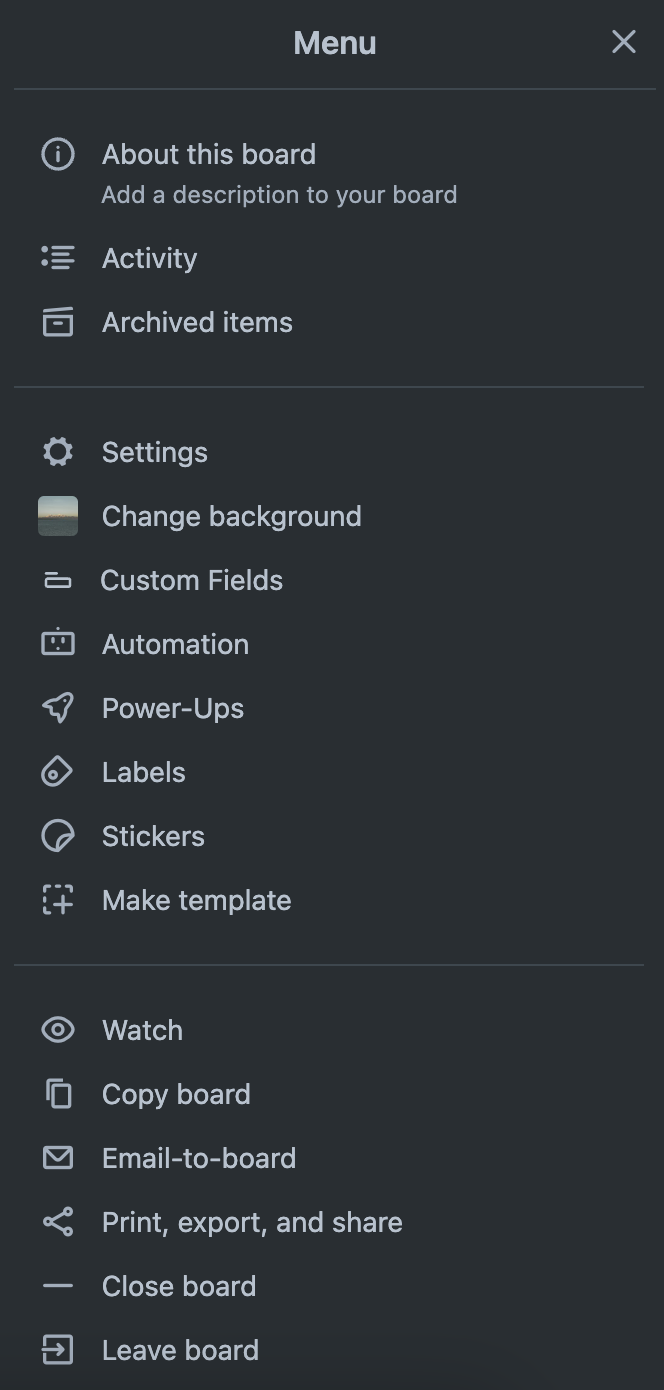Click the Custom Fields icon
Image resolution: width=664 pixels, height=1390 pixels.
pos(57,580)
